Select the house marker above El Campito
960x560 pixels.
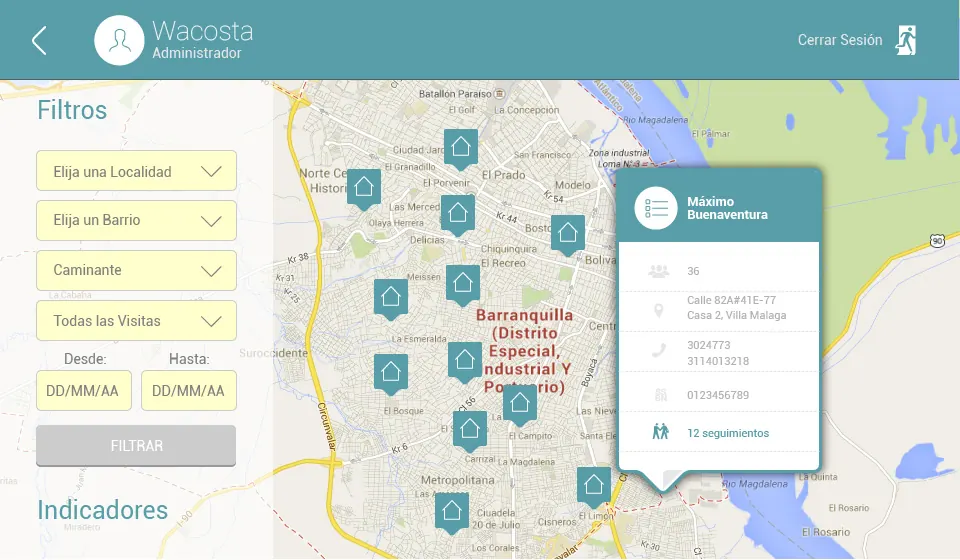(x=520, y=405)
